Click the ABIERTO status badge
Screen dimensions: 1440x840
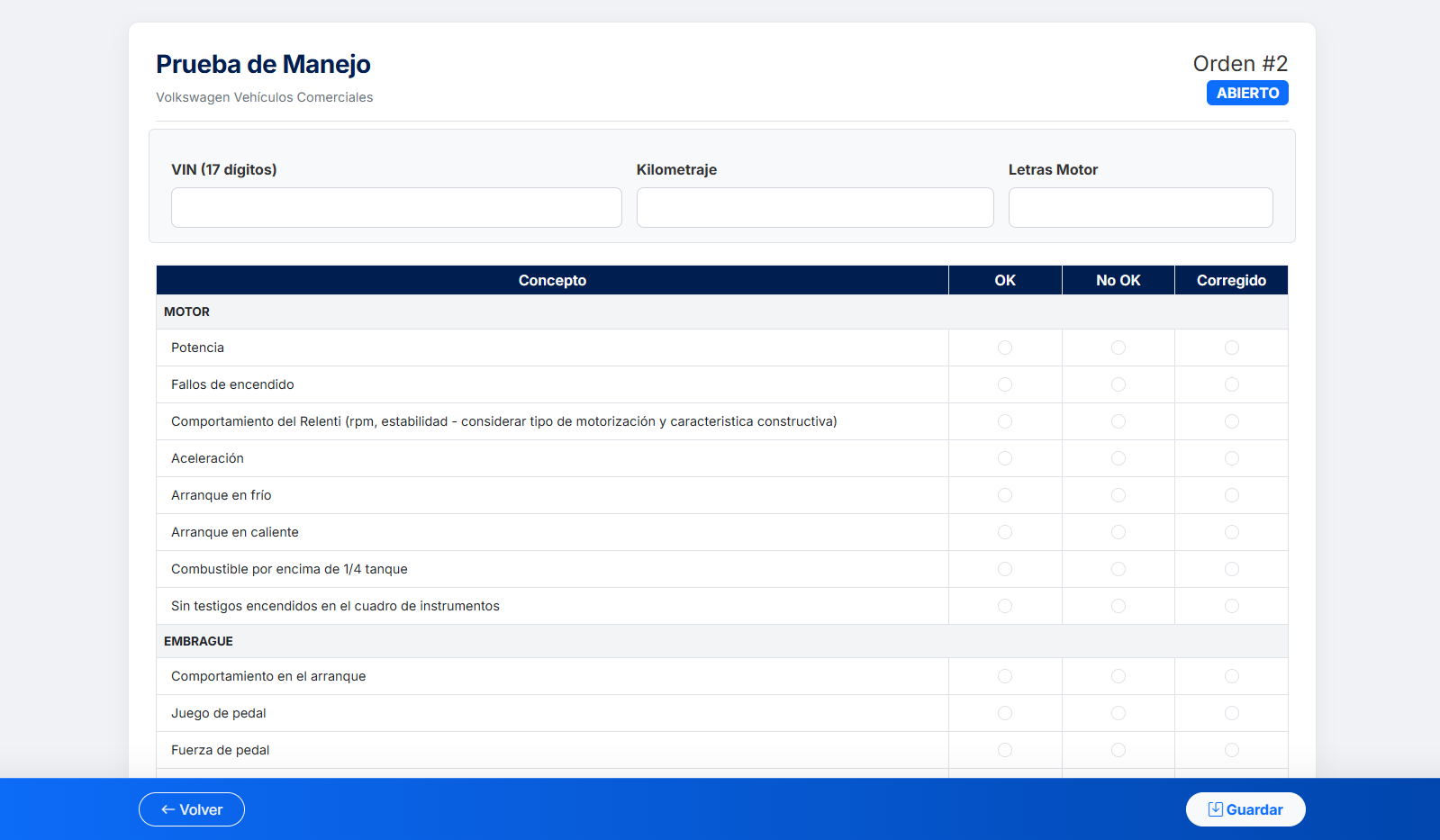1247,93
